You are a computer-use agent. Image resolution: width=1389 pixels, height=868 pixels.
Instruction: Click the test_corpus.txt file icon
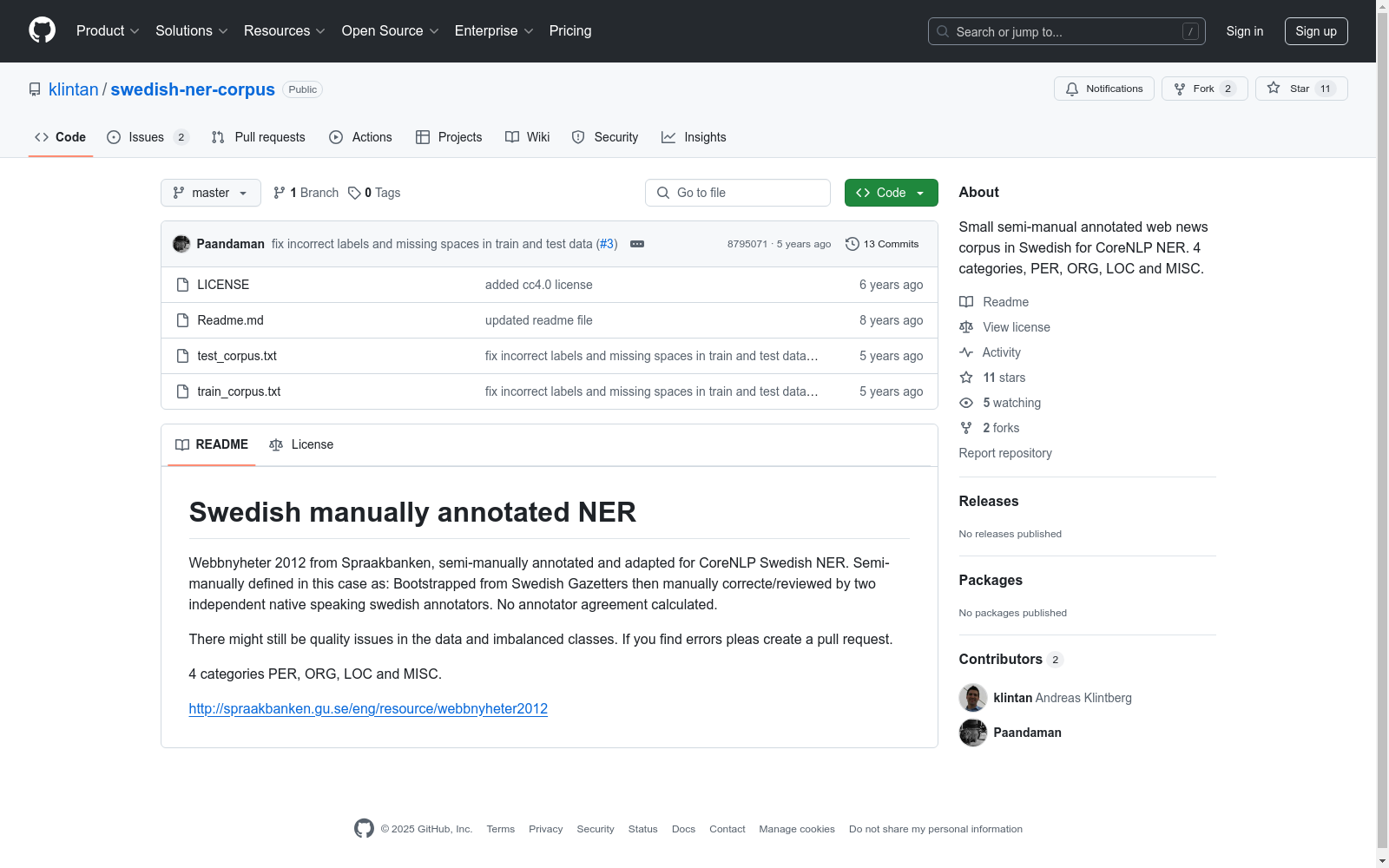tap(182, 356)
